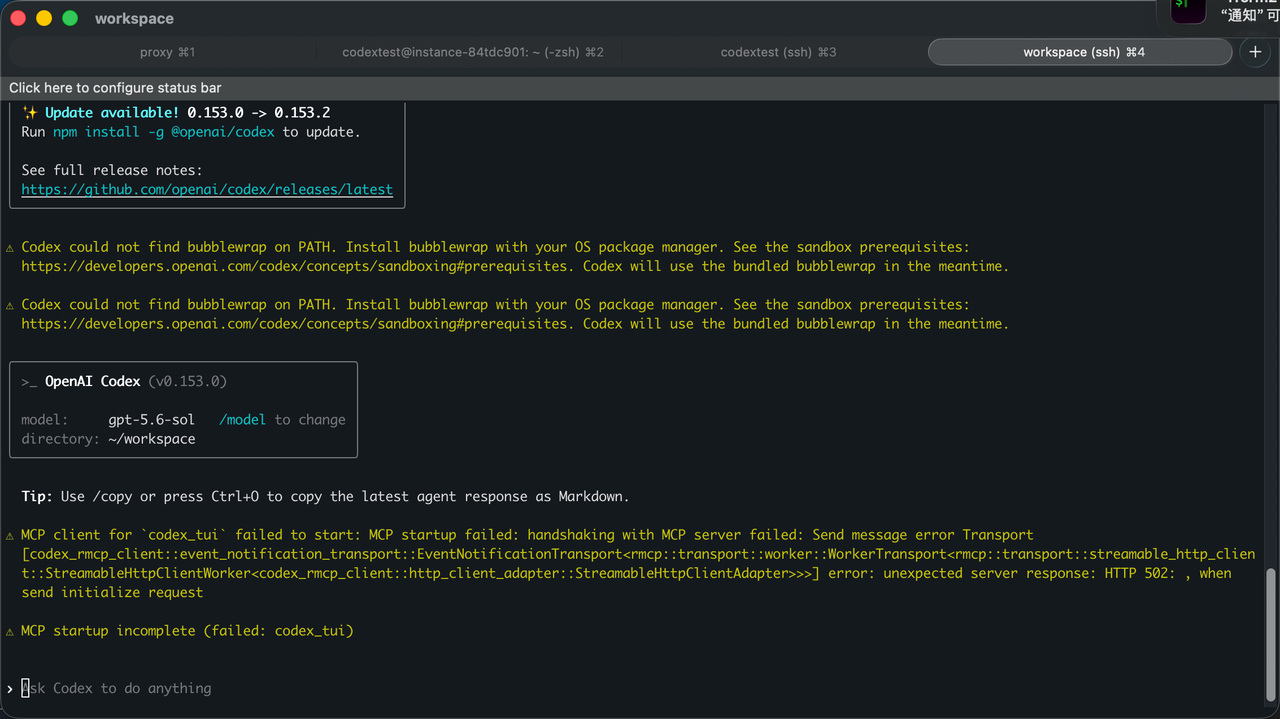The image size is (1280, 719).
Task: Click the sparkle icon beside Update available
Action: tap(29, 113)
